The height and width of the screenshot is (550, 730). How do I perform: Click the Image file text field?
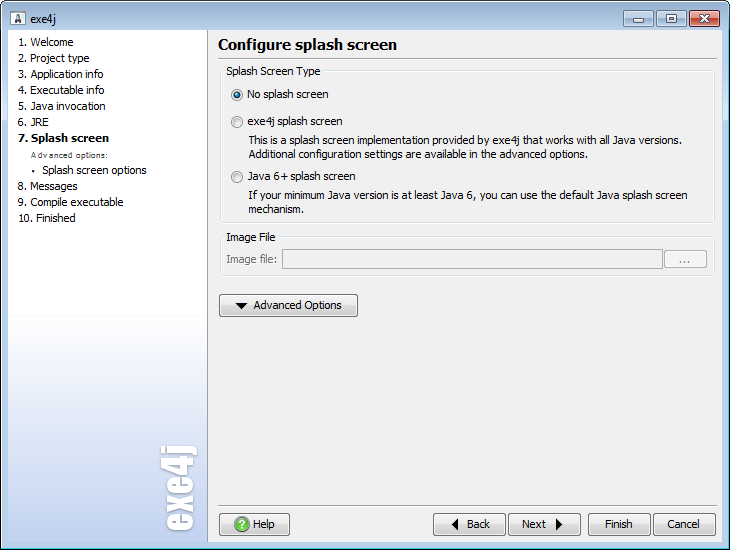coord(472,259)
